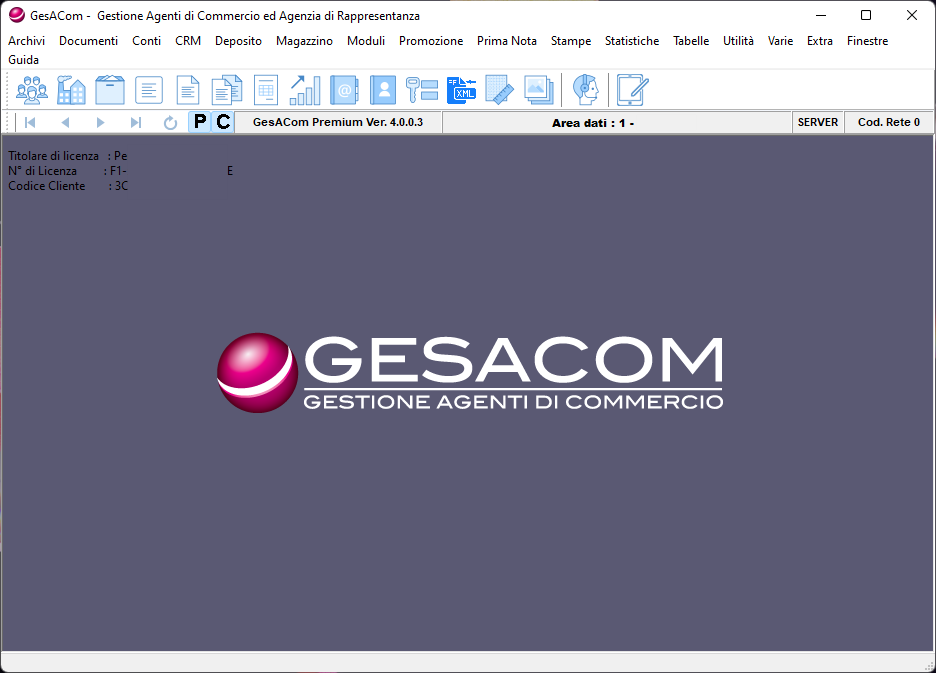
Task: Click the Cod. Rete 0 panel
Action: tap(889, 122)
